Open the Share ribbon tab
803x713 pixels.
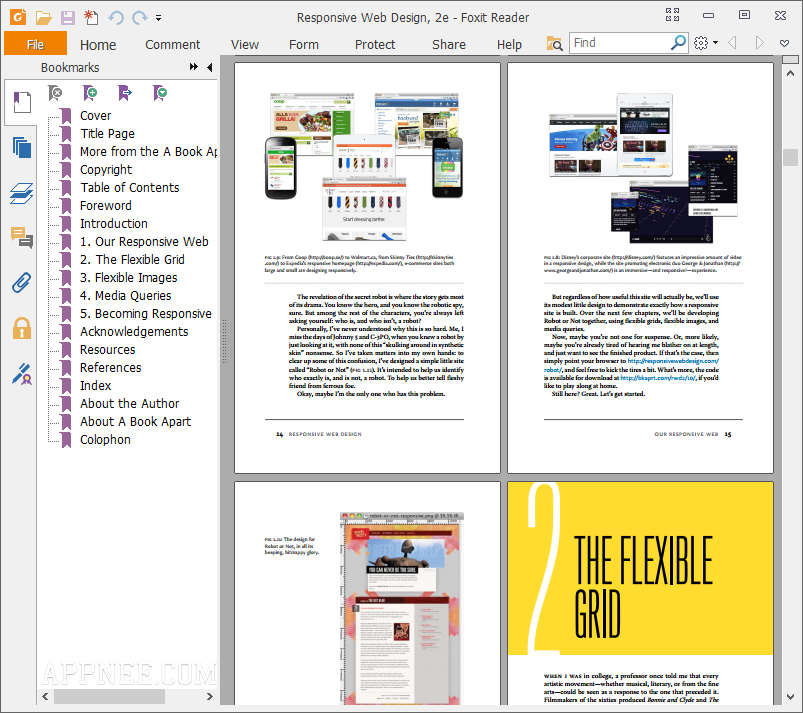[449, 45]
